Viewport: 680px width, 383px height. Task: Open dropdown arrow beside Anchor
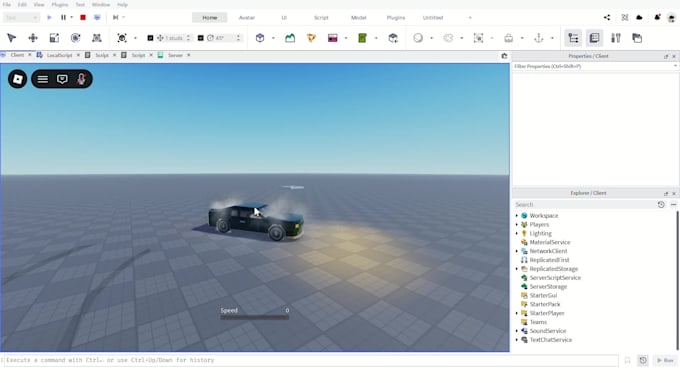552,38
